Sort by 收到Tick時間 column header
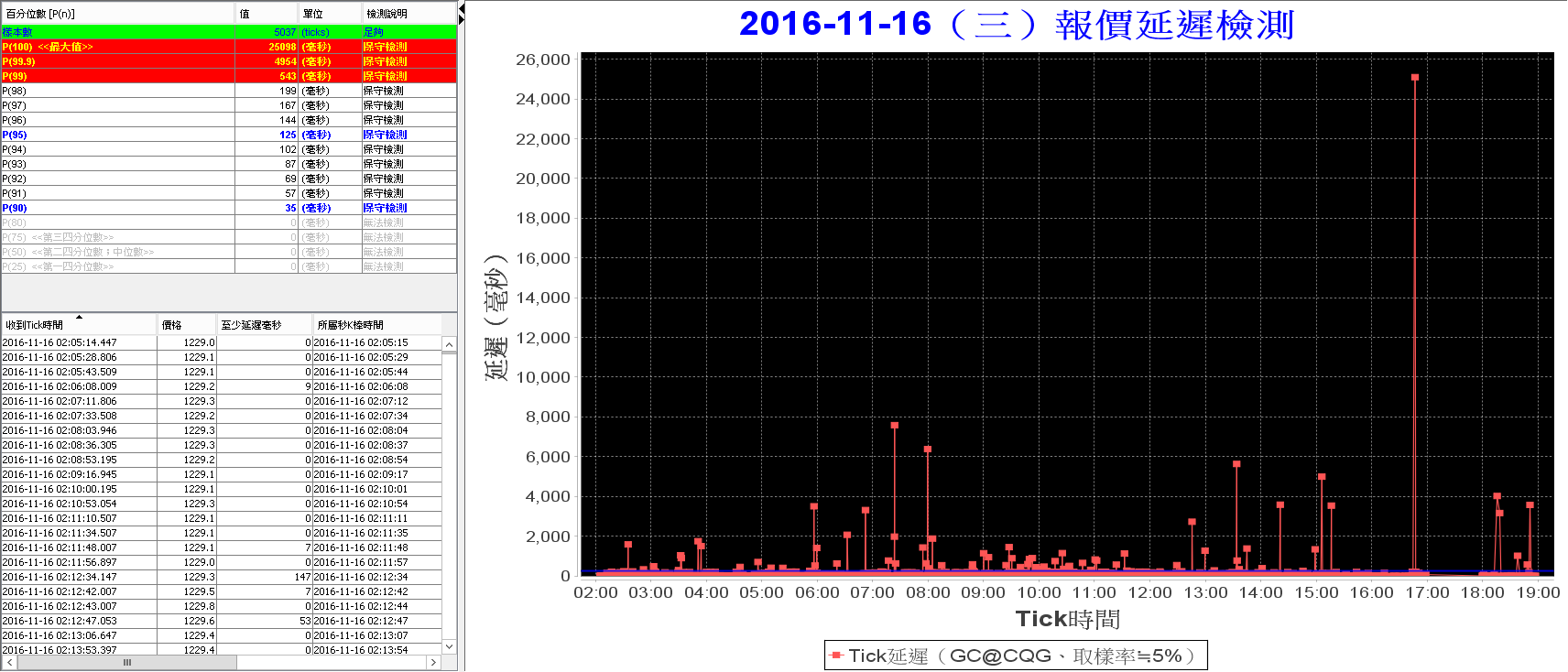 click(x=80, y=325)
